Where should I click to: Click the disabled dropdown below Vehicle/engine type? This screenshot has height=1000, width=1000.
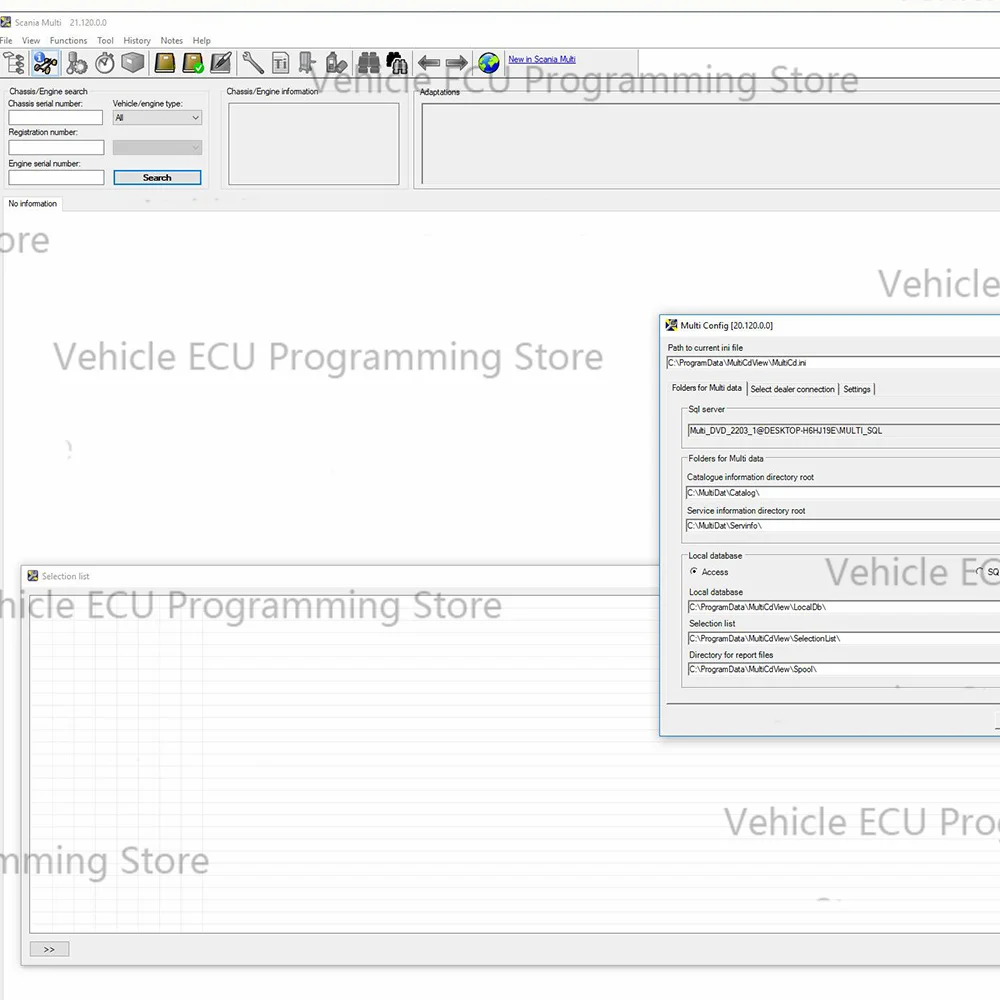coord(158,147)
